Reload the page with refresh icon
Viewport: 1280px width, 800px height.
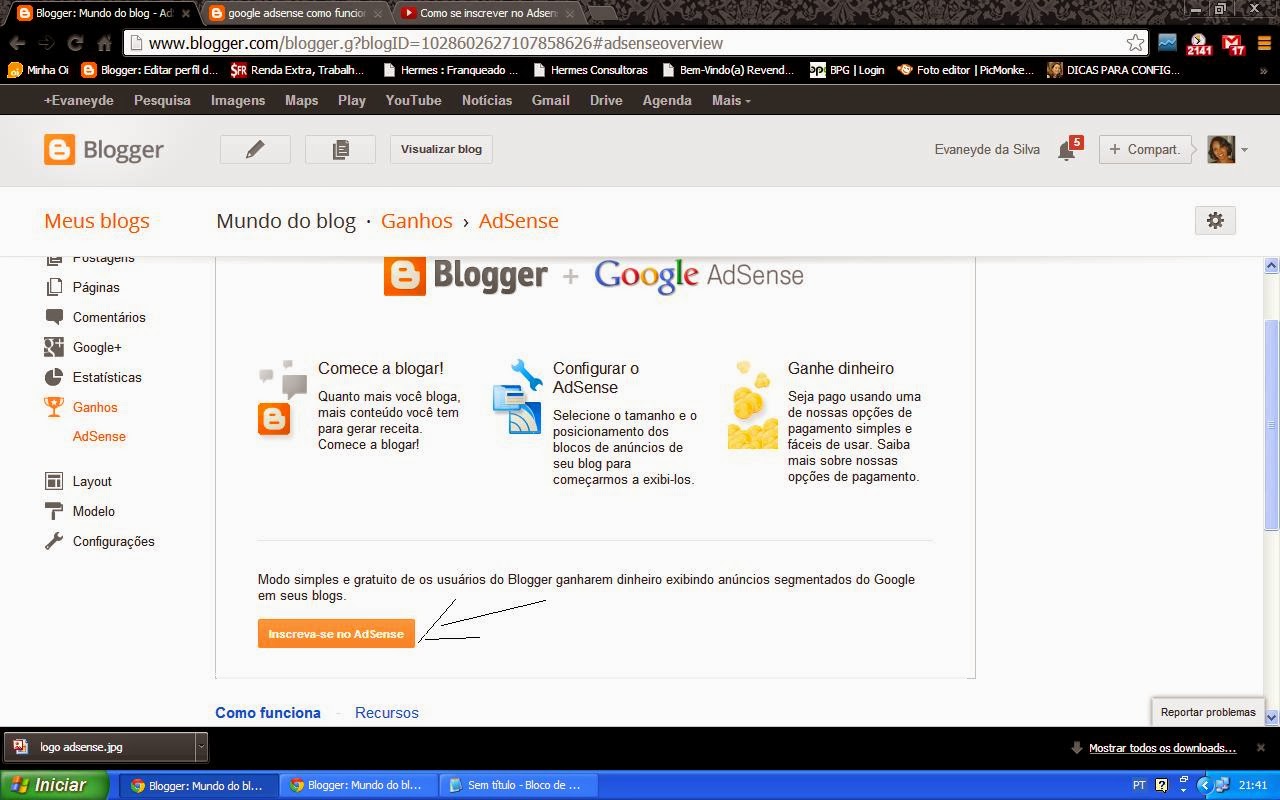point(75,43)
